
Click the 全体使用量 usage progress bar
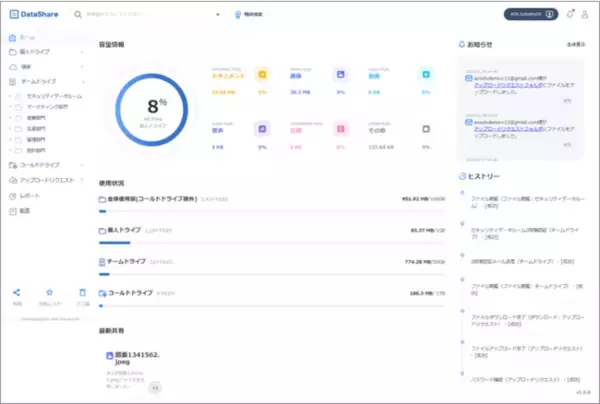coord(272,211)
